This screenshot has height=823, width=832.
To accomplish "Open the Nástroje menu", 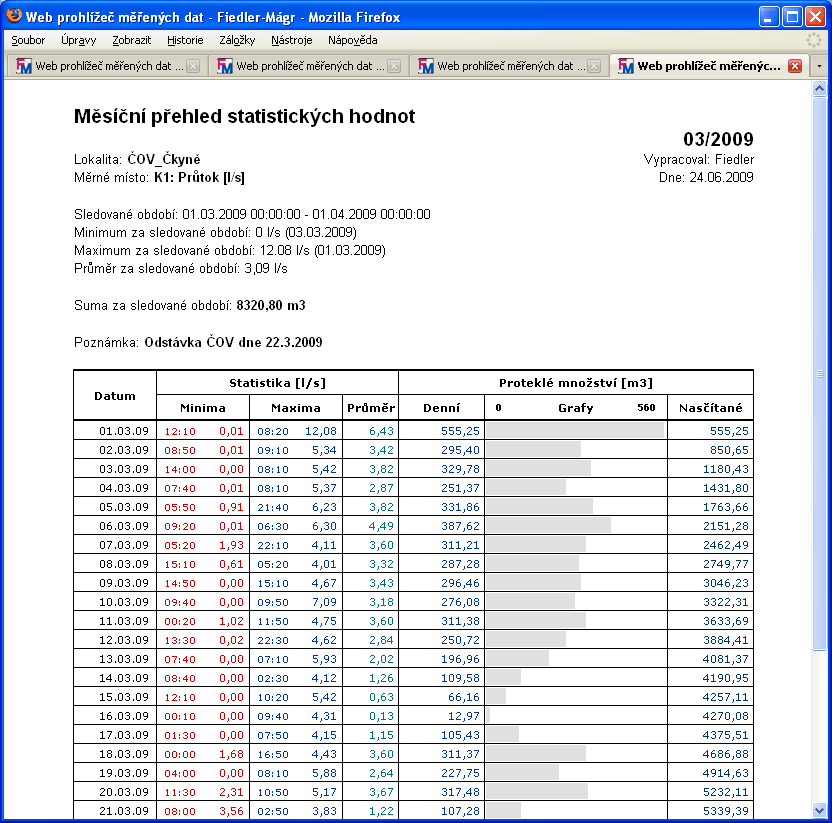I will point(292,40).
